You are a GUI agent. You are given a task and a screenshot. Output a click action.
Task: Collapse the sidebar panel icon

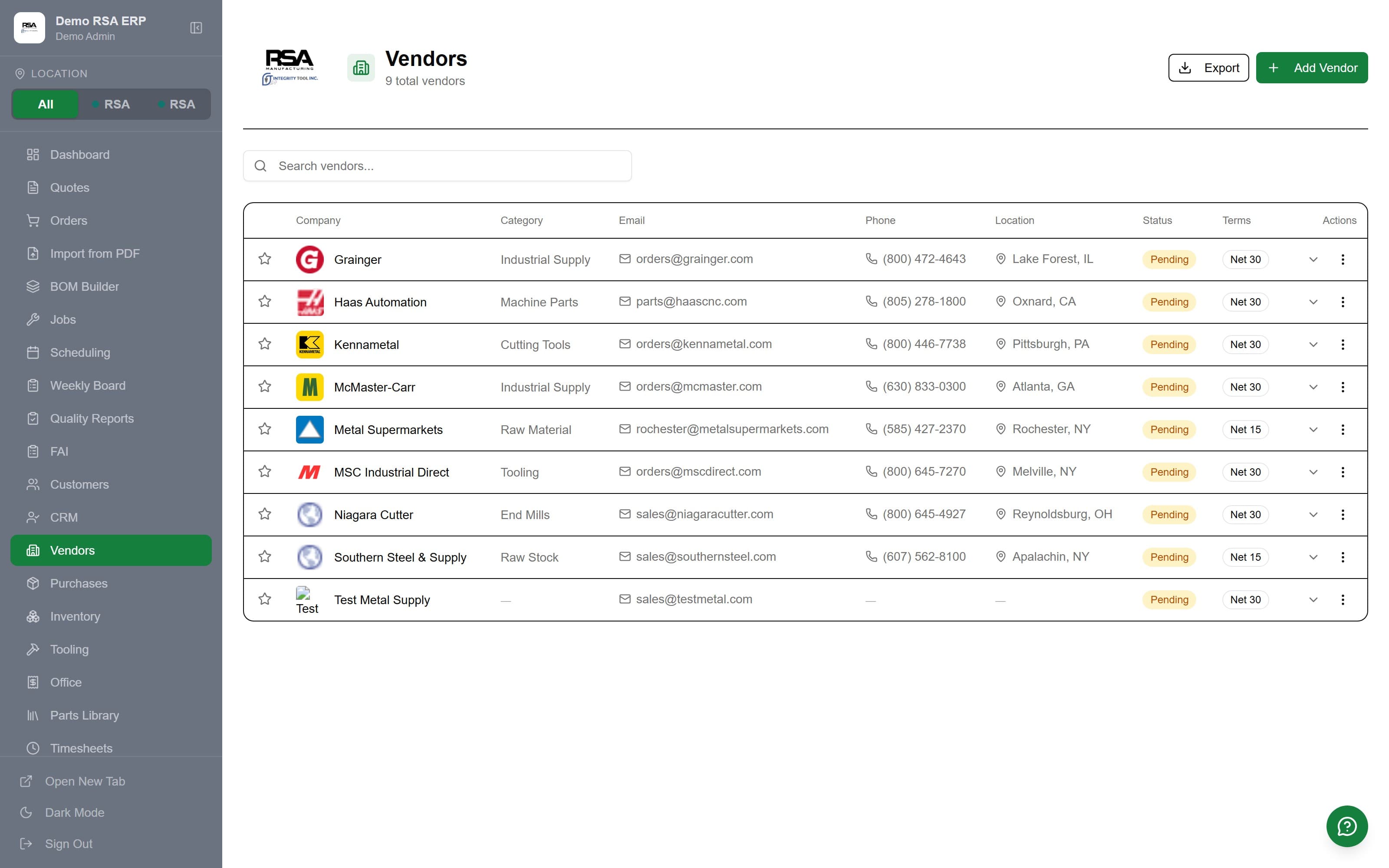point(196,27)
